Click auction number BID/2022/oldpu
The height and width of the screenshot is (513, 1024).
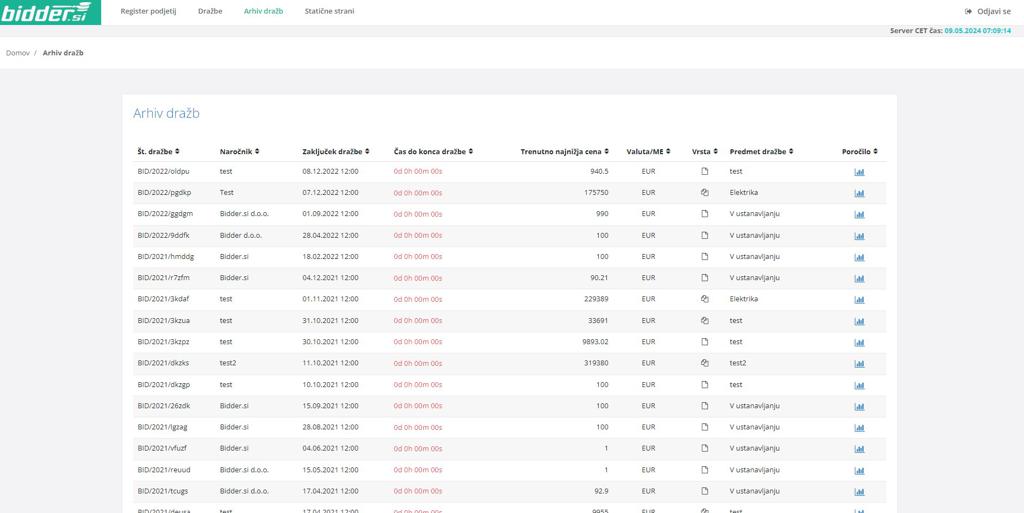tap(163, 171)
